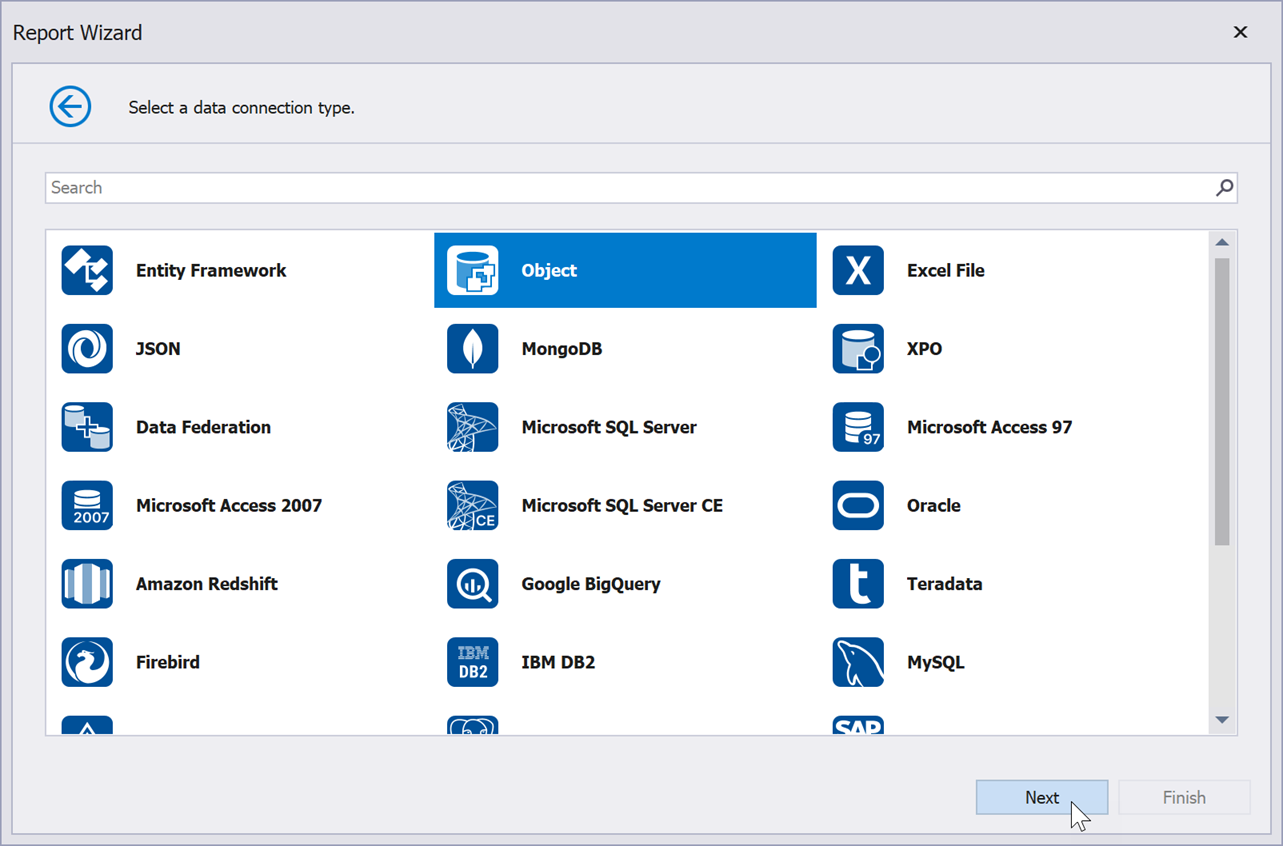The height and width of the screenshot is (846, 1283).
Task: Click the MongoDB leaf icon
Action: (472, 348)
